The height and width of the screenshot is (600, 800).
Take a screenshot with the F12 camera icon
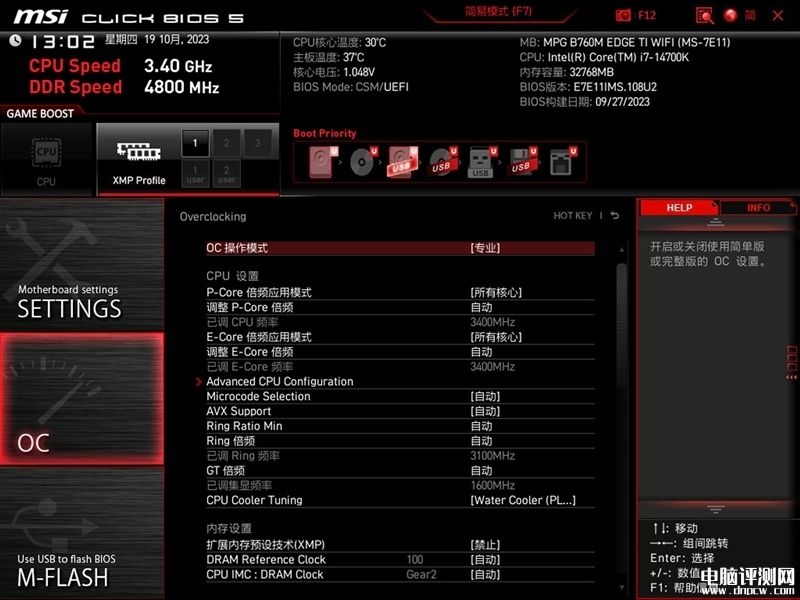tap(623, 15)
